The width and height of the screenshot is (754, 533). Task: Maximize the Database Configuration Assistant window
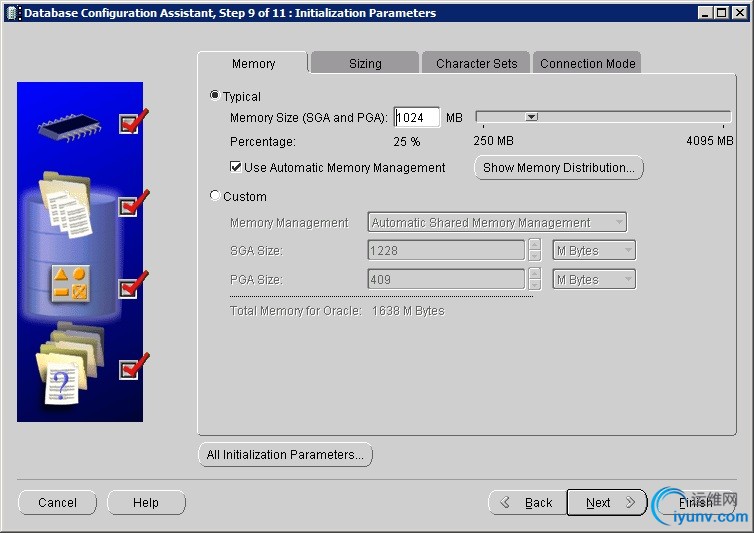click(721, 13)
